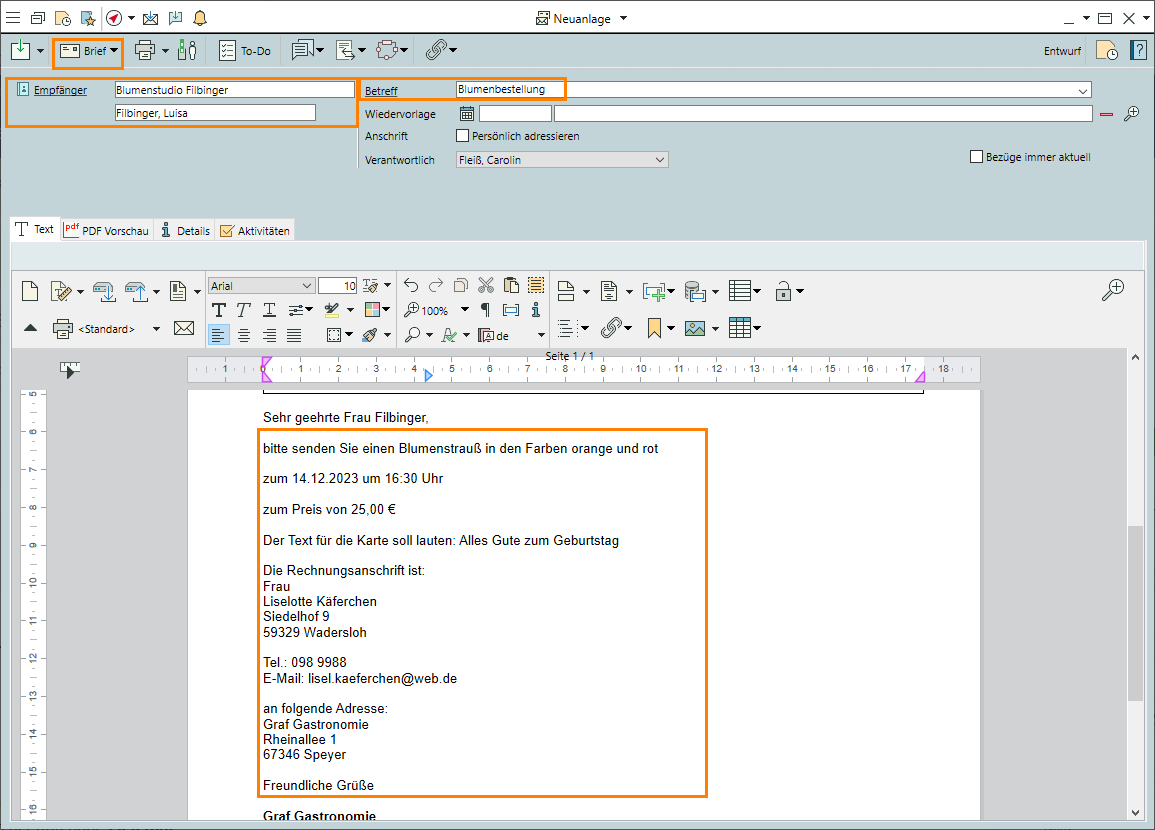Click the scissors cut icon
This screenshot has height=830, width=1155.
point(486,286)
